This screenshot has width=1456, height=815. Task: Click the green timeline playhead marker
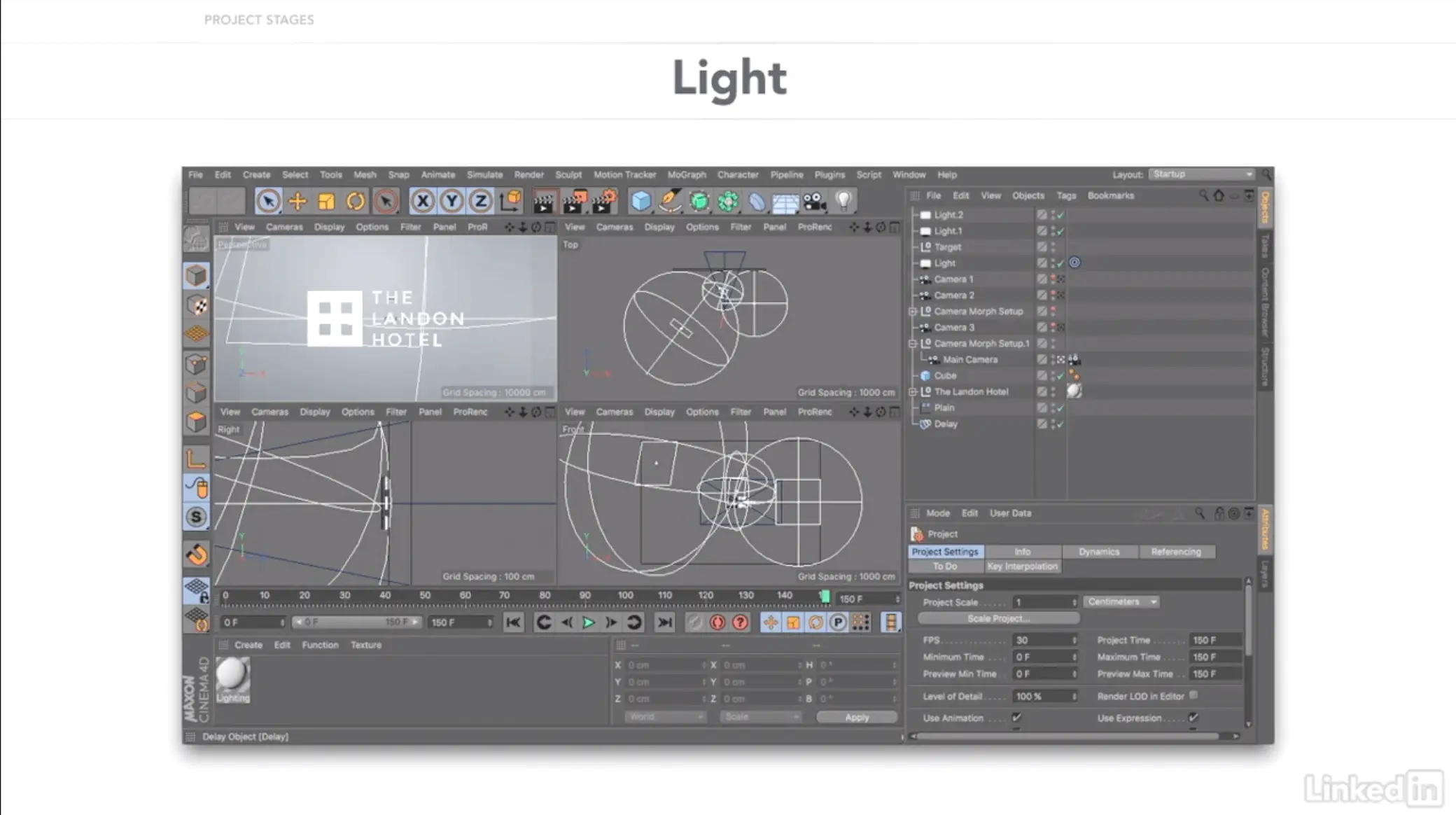[825, 597]
